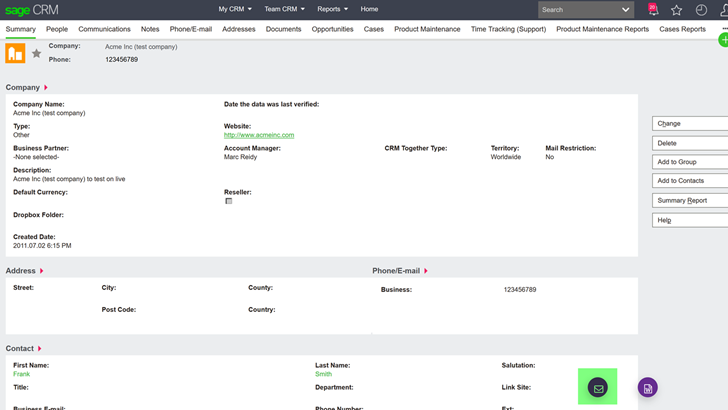This screenshot has height=410, width=728.
Task: Click the Help button
Action: 690,220
